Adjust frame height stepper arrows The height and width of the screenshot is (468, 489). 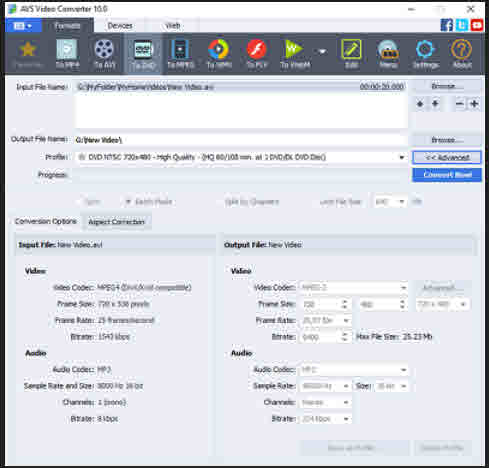402,304
